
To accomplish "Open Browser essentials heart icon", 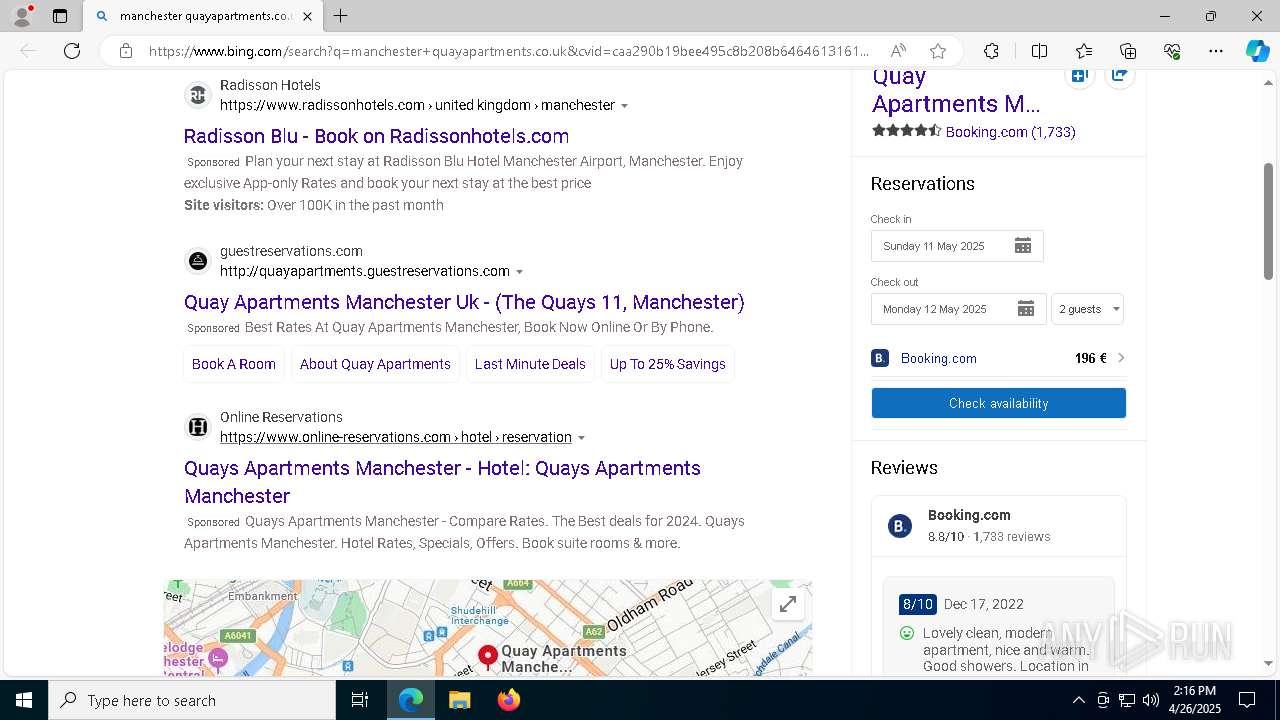I will pos(1172,51).
